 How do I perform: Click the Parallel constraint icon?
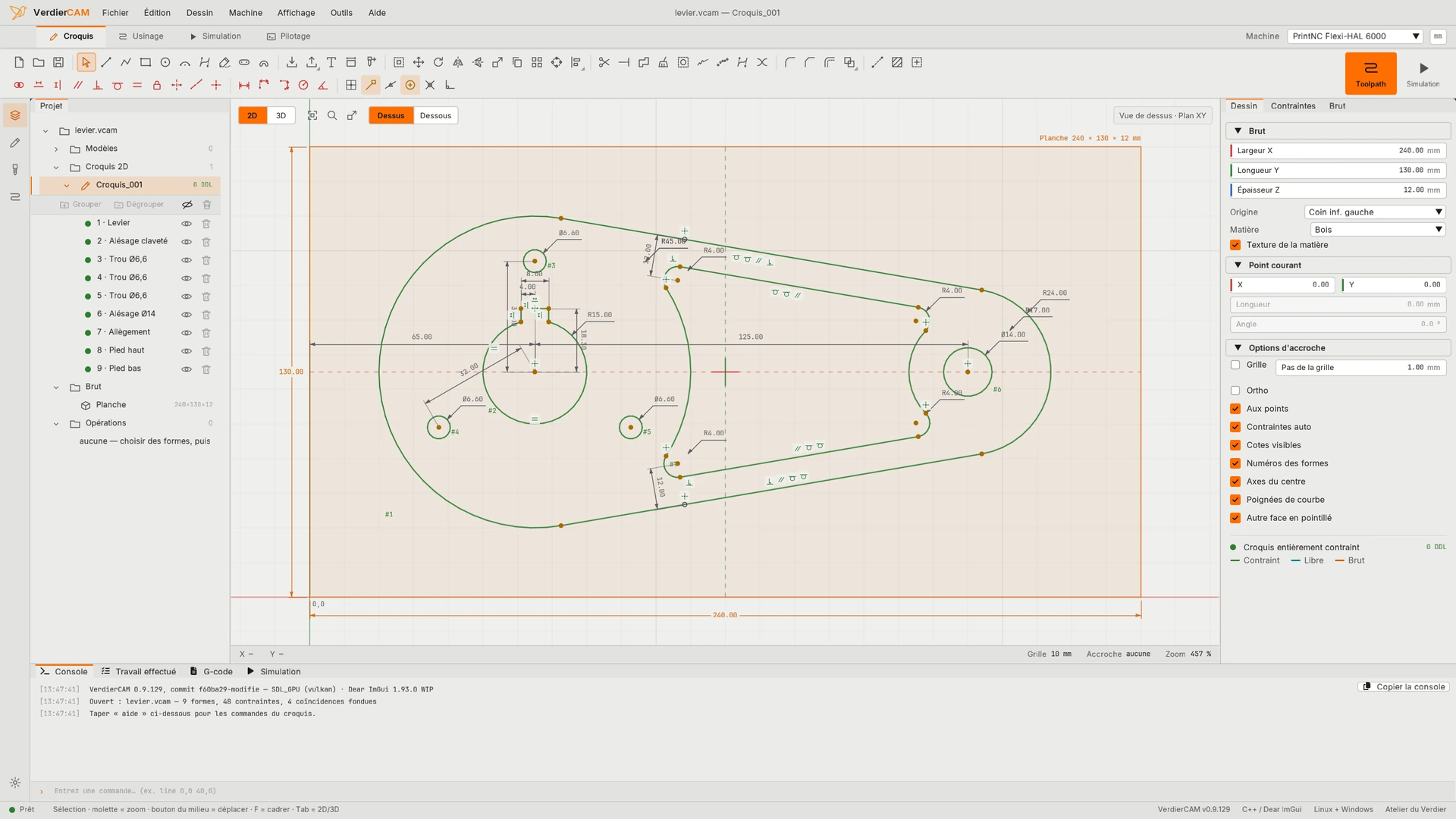pyautogui.click(x=78, y=85)
